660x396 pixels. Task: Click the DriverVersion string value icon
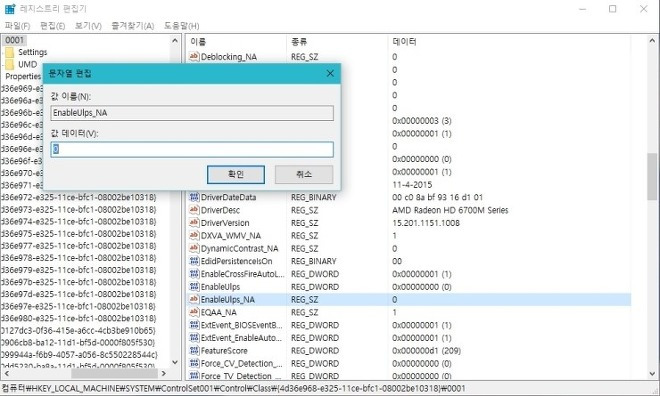pos(194,223)
